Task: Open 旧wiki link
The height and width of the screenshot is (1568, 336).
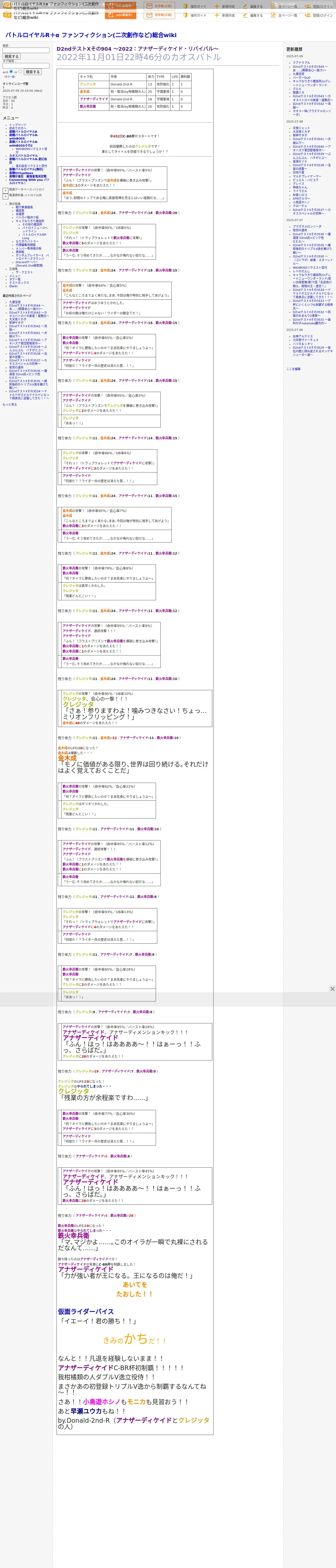Action: coord(13,286)
